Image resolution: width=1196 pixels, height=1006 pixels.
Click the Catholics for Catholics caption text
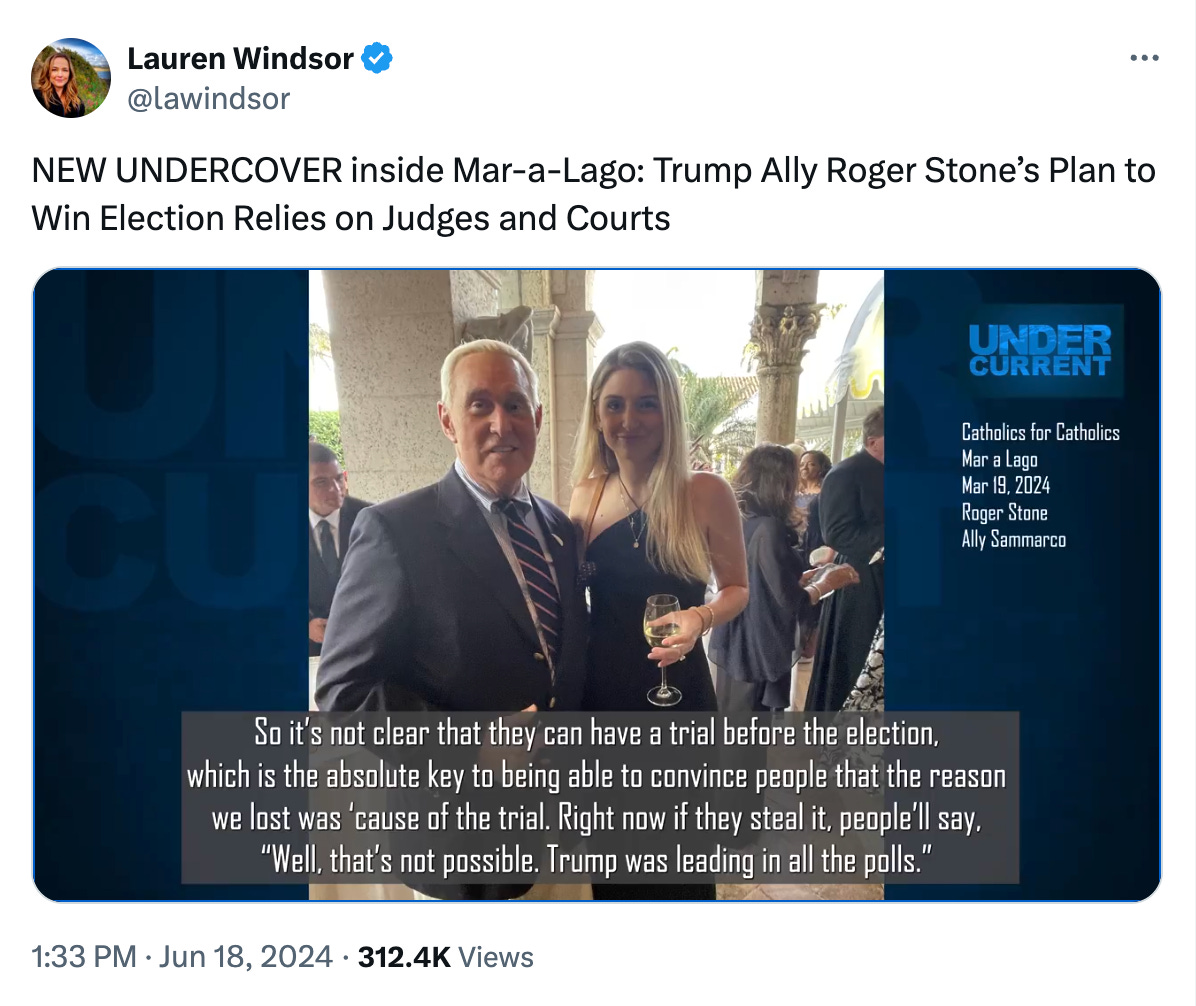(1040, 432)
